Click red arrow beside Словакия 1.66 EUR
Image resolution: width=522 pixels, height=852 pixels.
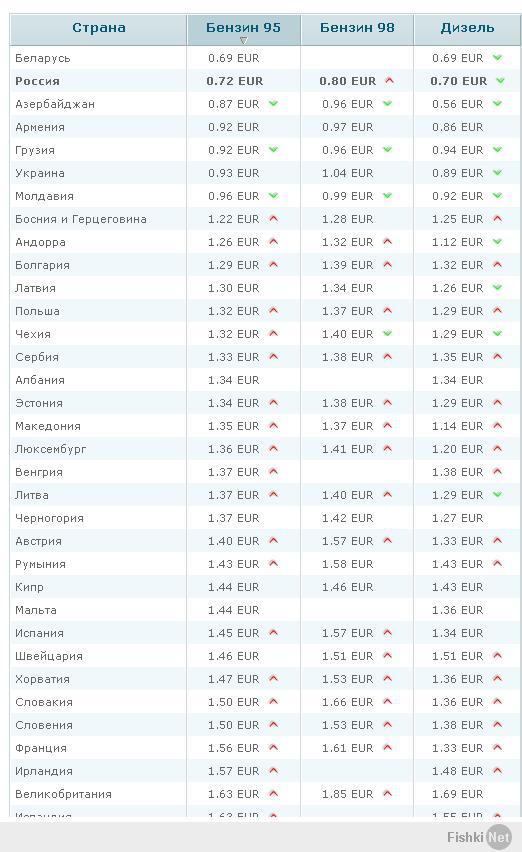[x=387, y=701]
